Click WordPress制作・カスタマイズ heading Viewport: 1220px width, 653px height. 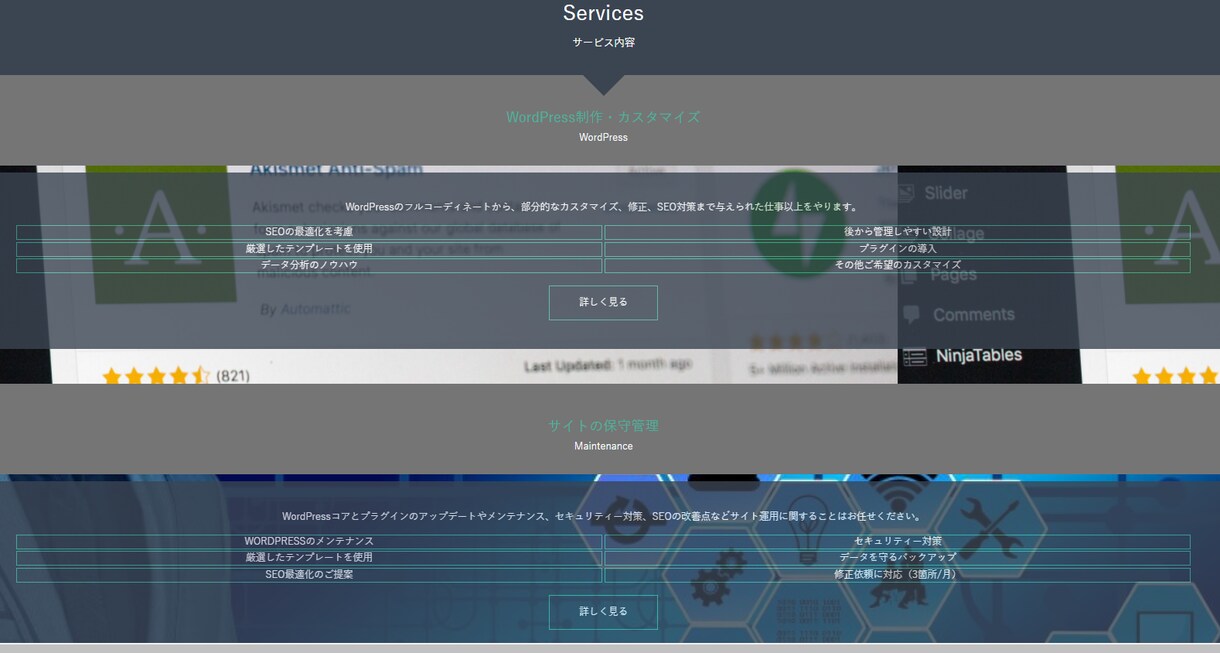coord(603,117)
